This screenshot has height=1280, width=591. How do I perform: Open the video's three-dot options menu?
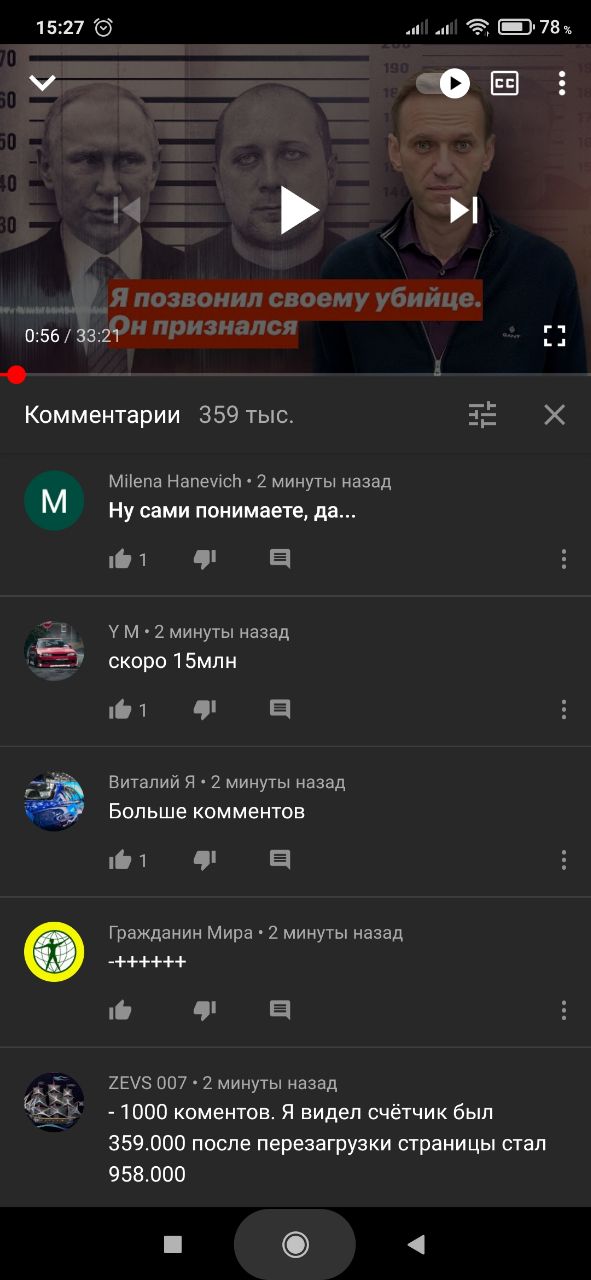[x=562, y=83]
